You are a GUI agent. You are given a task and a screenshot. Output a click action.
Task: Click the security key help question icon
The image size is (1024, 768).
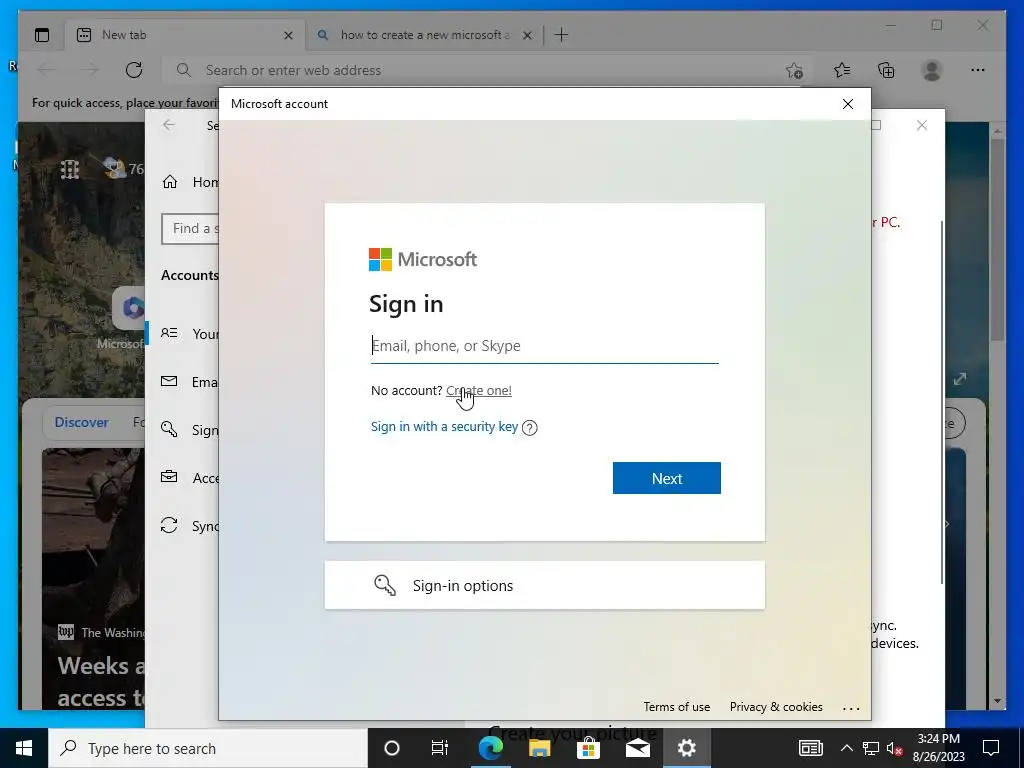point(530,428)
